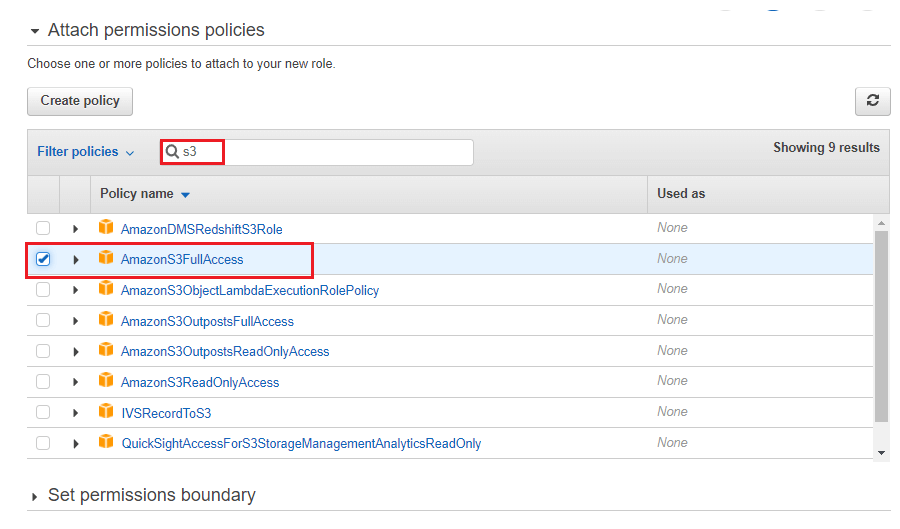Viewport: 900px width, 529px height.
Task: Click the policy icon for AmazonS3OutpostsReadOnlyAccess
Action: coord(106,350)
